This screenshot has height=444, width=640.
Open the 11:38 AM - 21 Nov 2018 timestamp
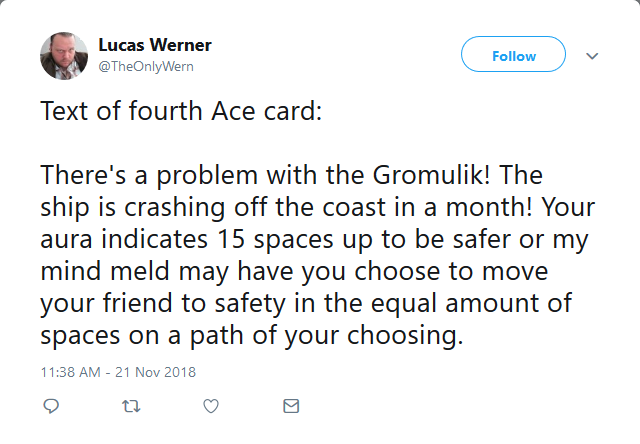pos(118,372)
